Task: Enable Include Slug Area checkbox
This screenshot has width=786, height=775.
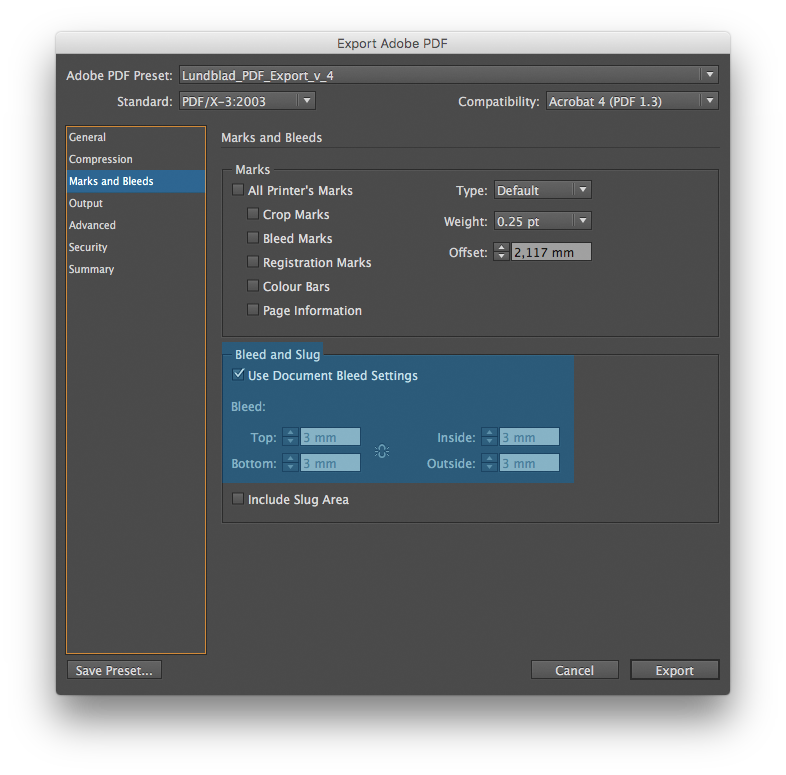Action: tap(238, 499)
